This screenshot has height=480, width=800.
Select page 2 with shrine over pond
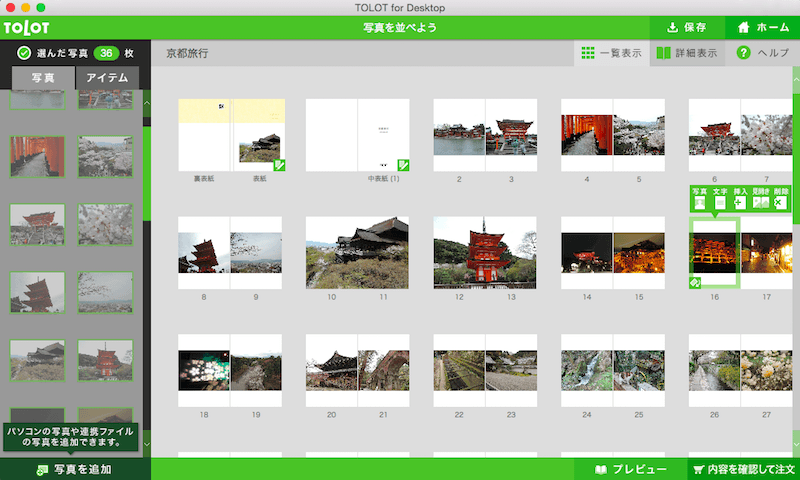(459, 135)
